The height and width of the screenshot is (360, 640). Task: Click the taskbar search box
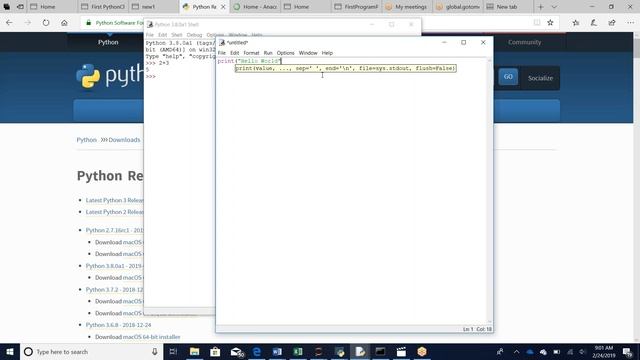[x=91, y=351]
